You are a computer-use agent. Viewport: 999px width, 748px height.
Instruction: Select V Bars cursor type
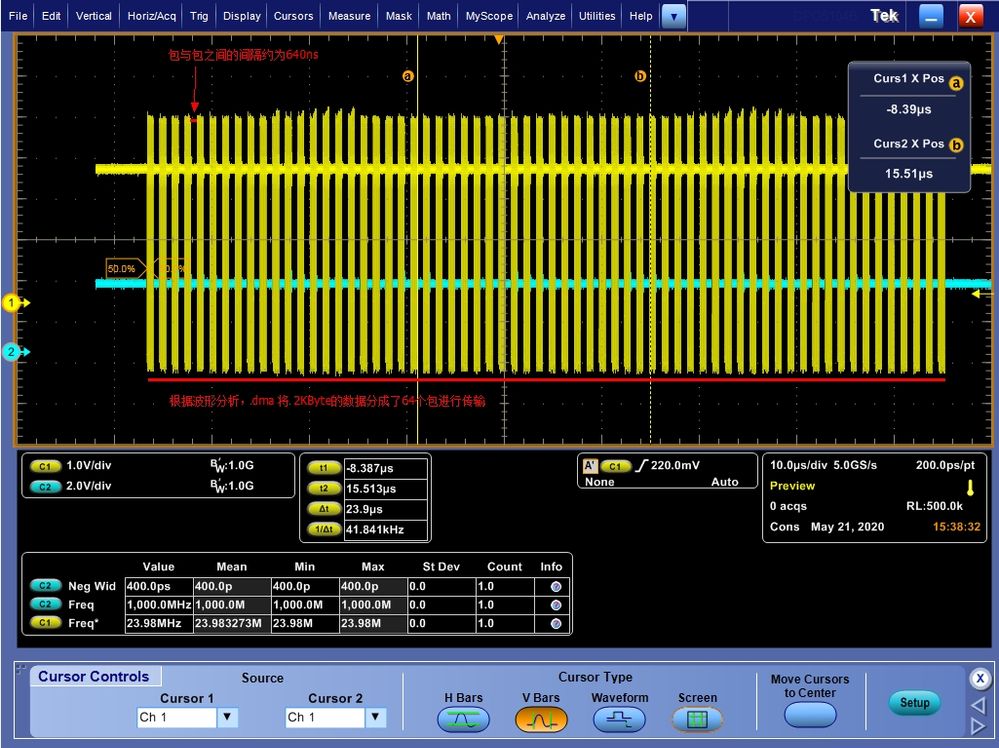pos(541,719)
